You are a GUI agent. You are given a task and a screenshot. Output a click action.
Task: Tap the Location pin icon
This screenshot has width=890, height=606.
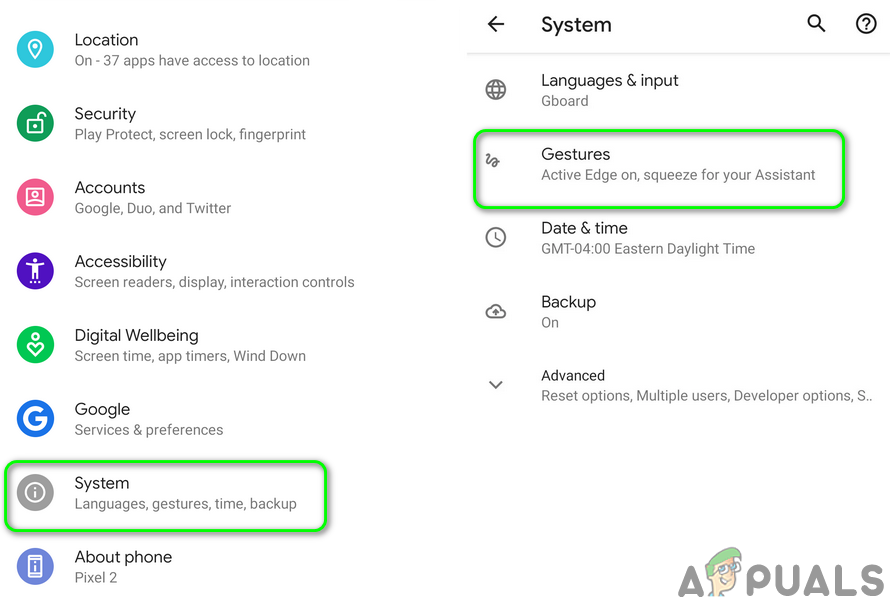click(x=35, y=49)
